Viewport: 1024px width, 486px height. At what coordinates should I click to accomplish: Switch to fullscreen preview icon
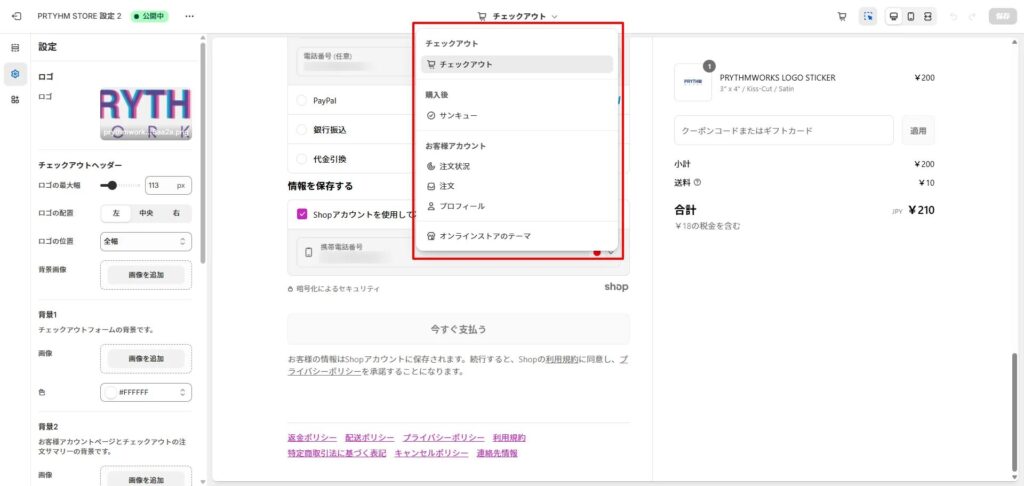[927, 16]
